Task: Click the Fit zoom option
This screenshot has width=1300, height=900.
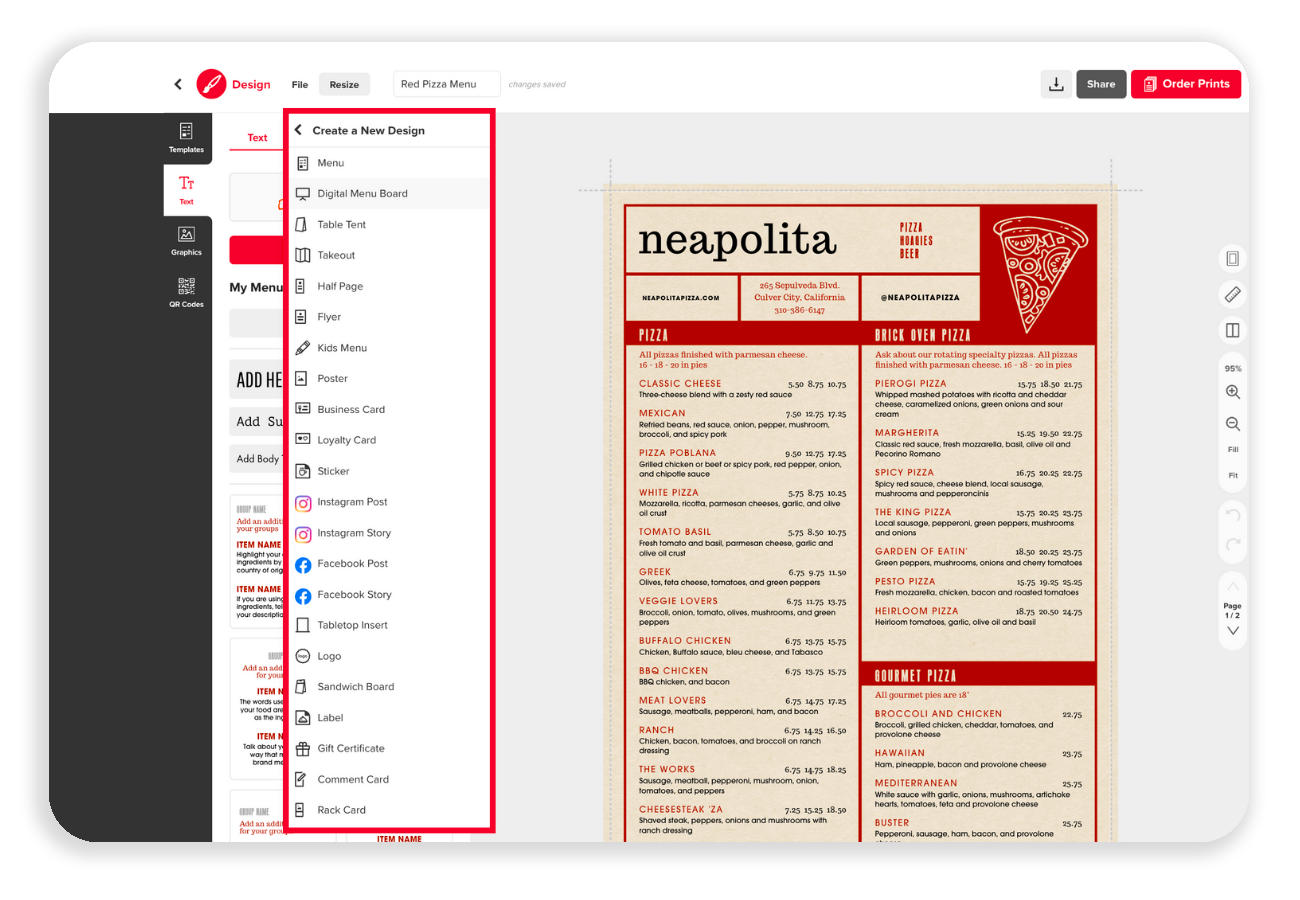Action: (x=1233, y=476)
